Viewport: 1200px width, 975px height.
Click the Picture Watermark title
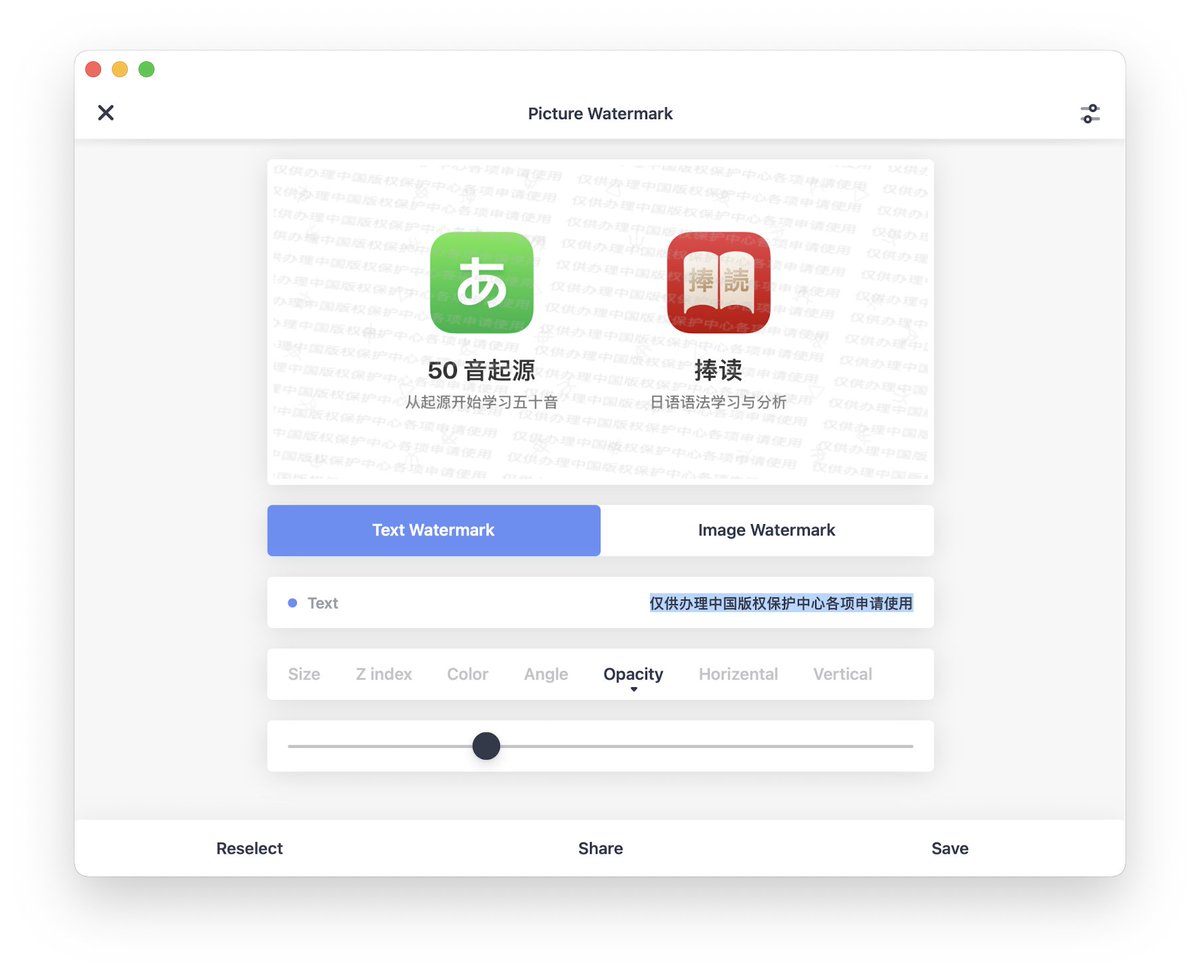(600, 114)
